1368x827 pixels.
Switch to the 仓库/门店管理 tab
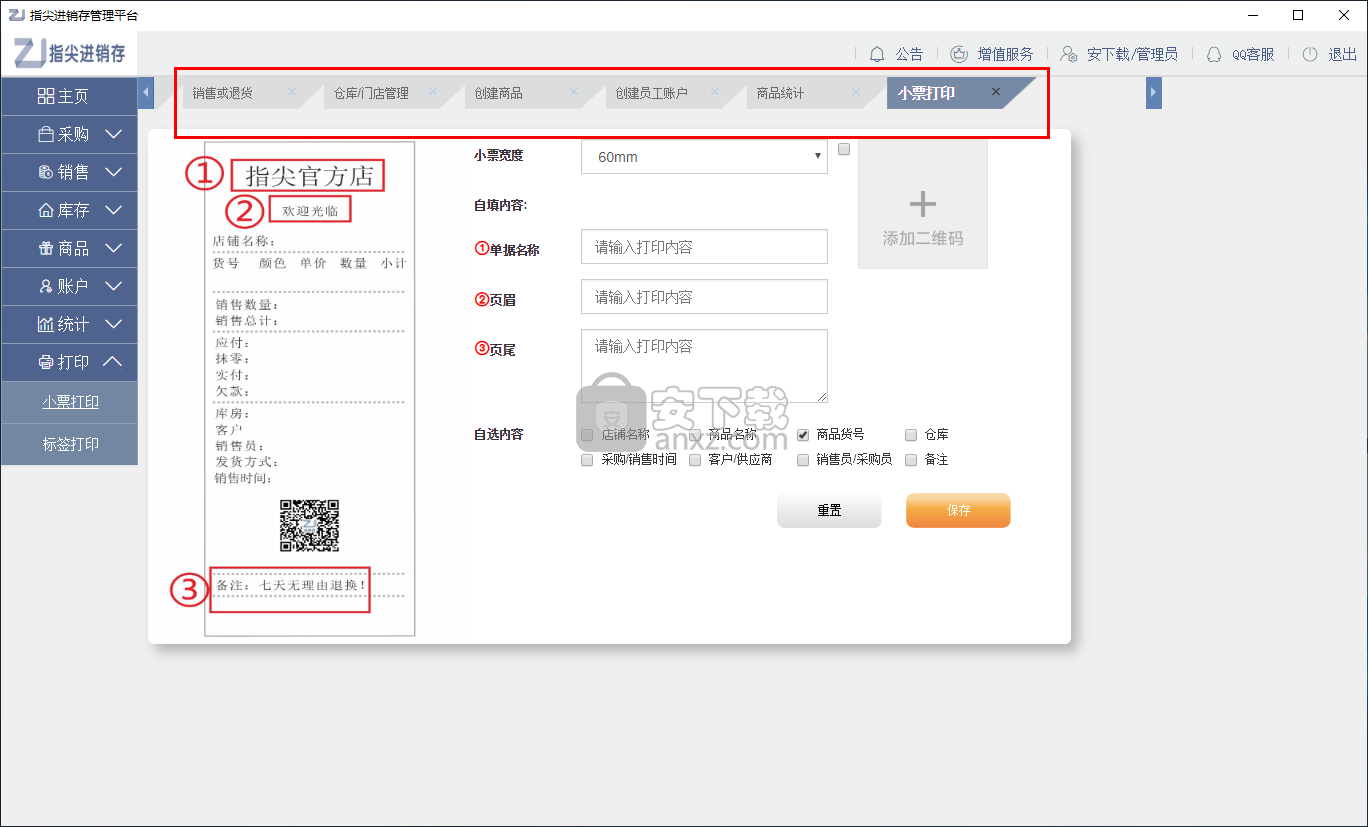pos(371,93)
